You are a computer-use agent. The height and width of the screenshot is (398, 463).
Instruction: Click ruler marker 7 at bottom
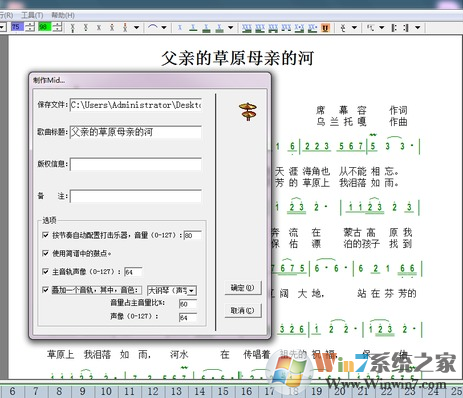(x=36, y=391)
